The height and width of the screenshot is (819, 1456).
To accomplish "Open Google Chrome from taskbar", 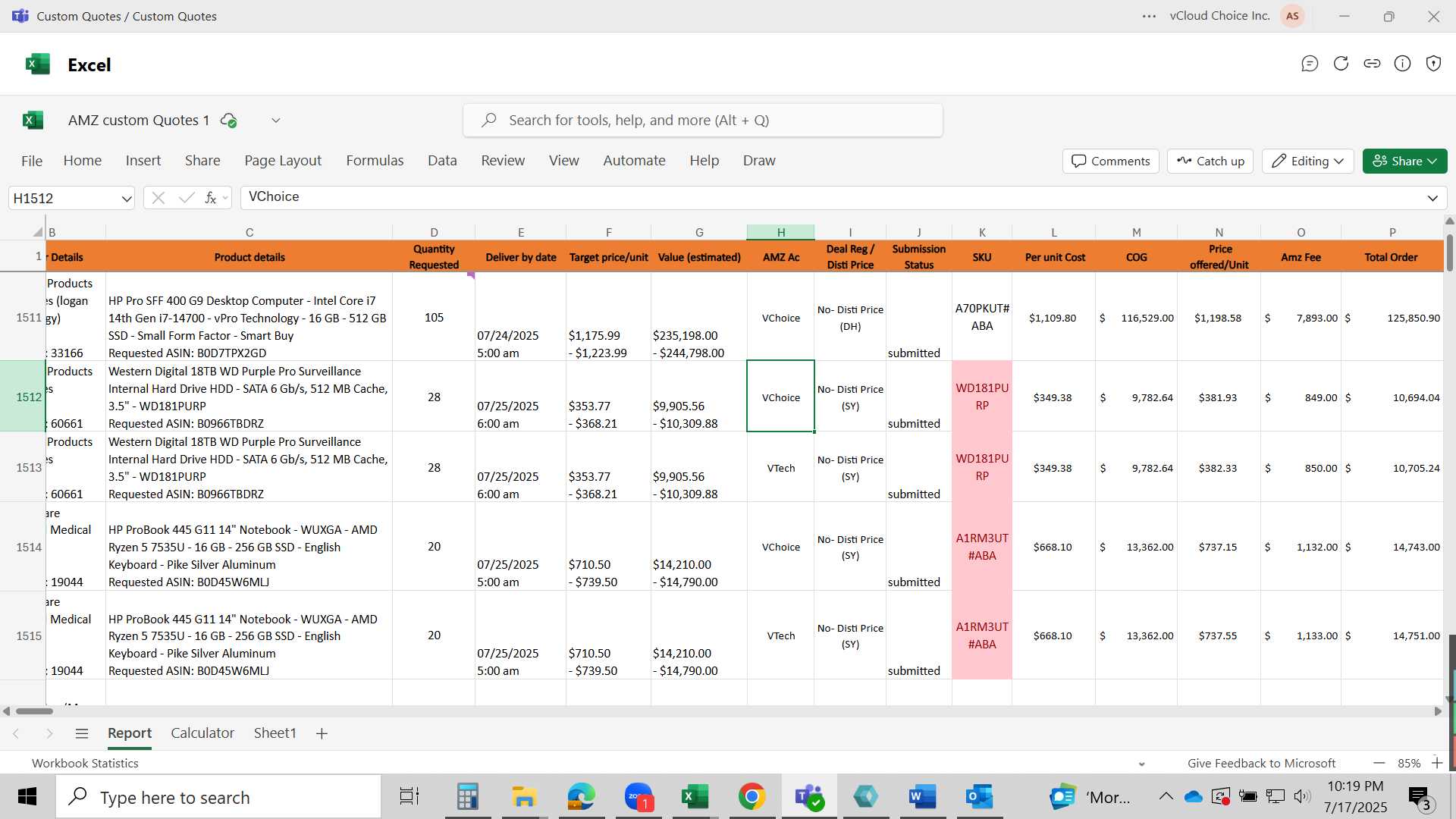I will pyautogui.click(x=752, y=797).
